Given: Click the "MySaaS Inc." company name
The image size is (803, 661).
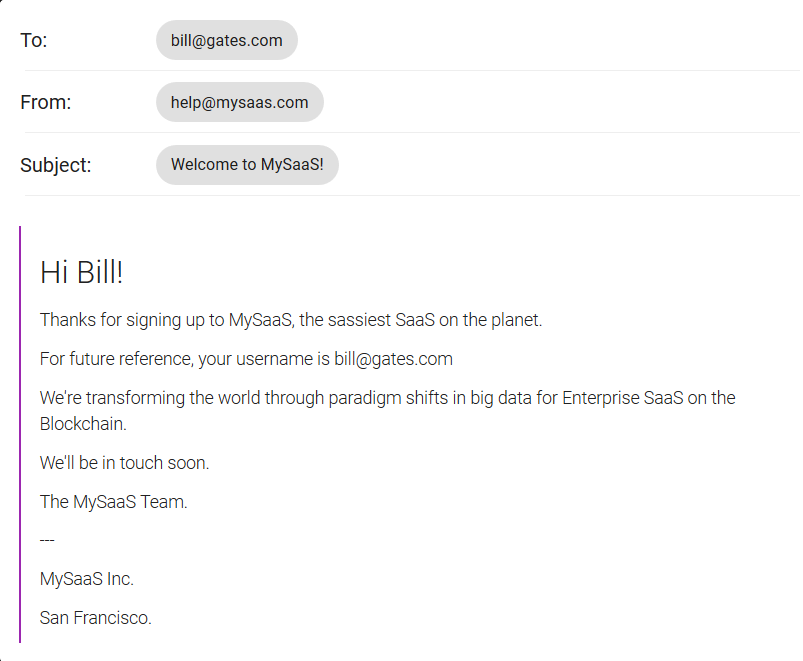Looking at the screenshot, I should [x=86, y=579].
